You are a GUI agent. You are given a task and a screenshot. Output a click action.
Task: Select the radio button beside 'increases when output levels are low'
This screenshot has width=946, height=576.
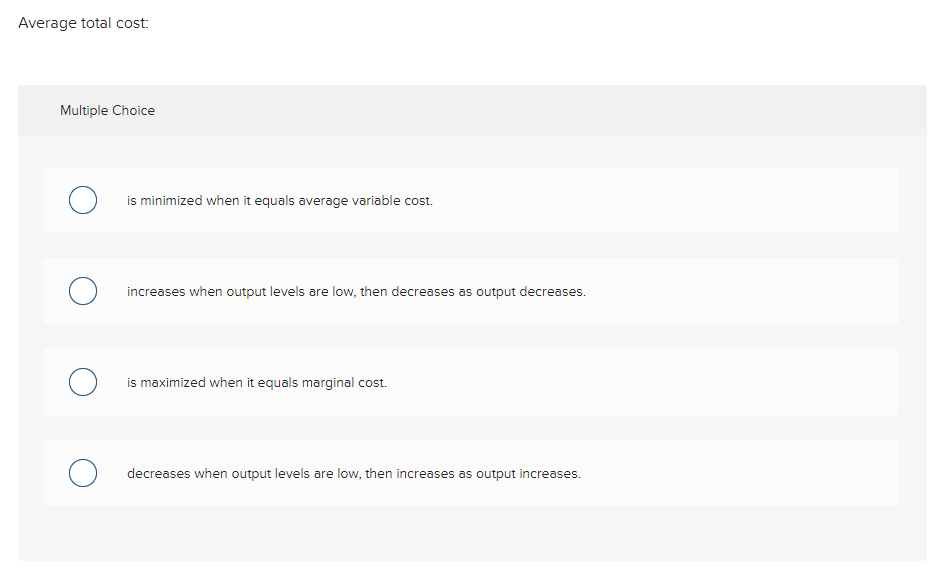(x=83, y=291)
